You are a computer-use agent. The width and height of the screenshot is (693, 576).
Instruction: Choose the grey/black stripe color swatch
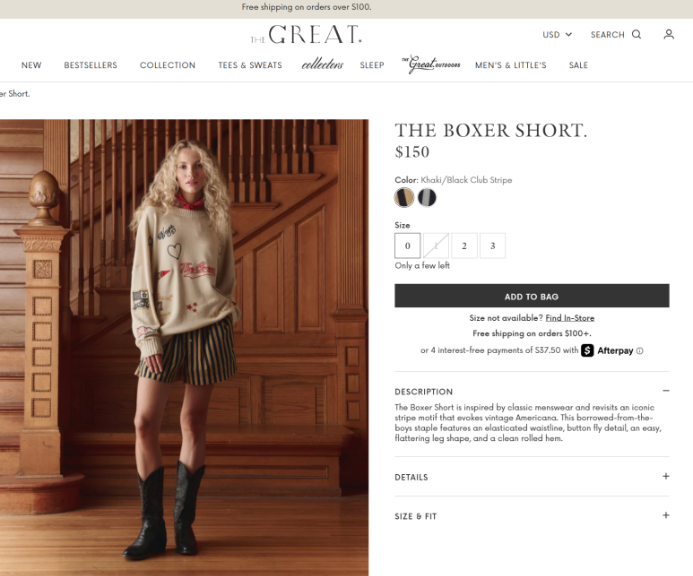pos(427,198)
